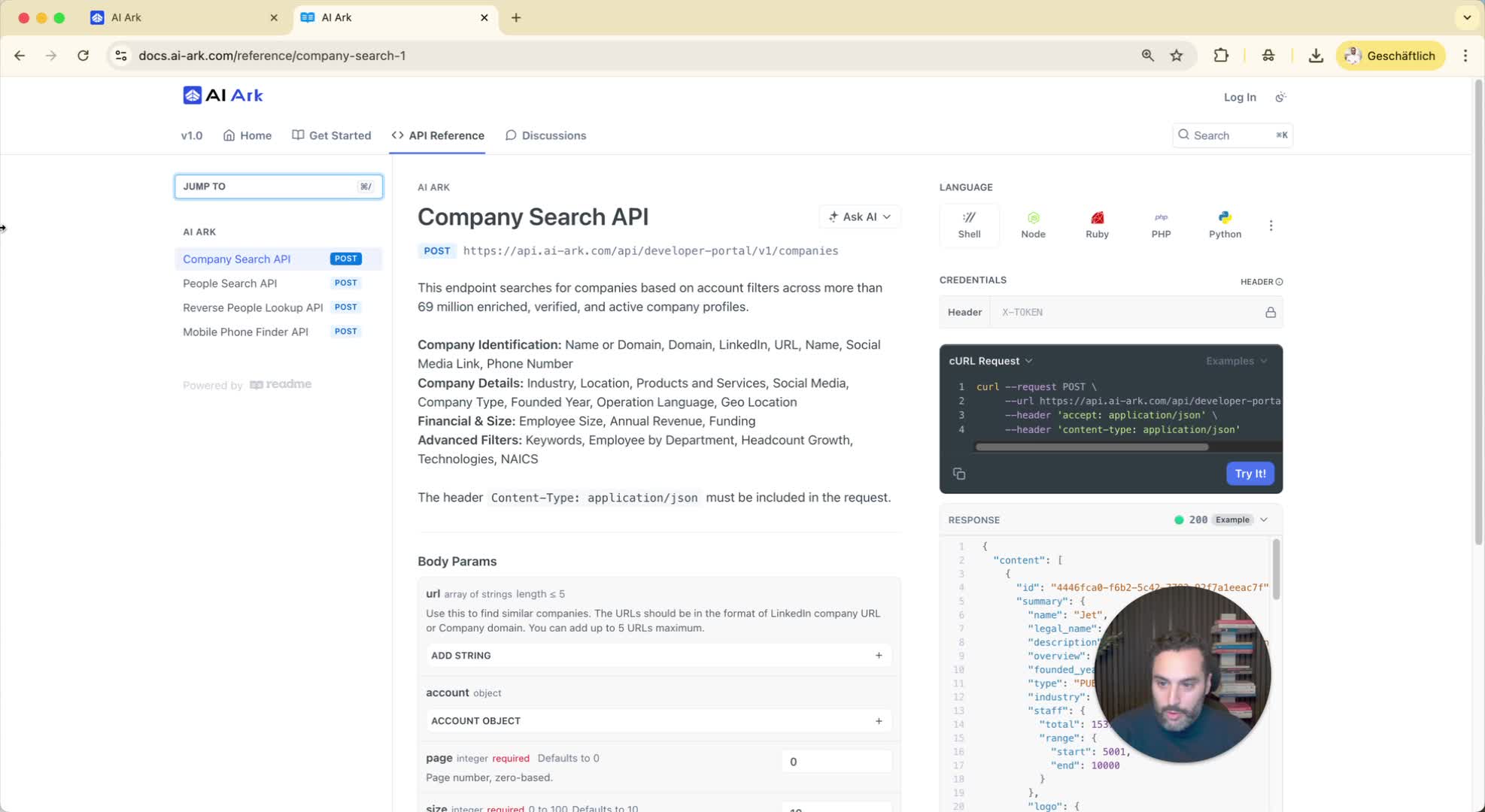Open the 200 Example response selector
This screenshot has width=1485, height=812.
click(1222, 520)
